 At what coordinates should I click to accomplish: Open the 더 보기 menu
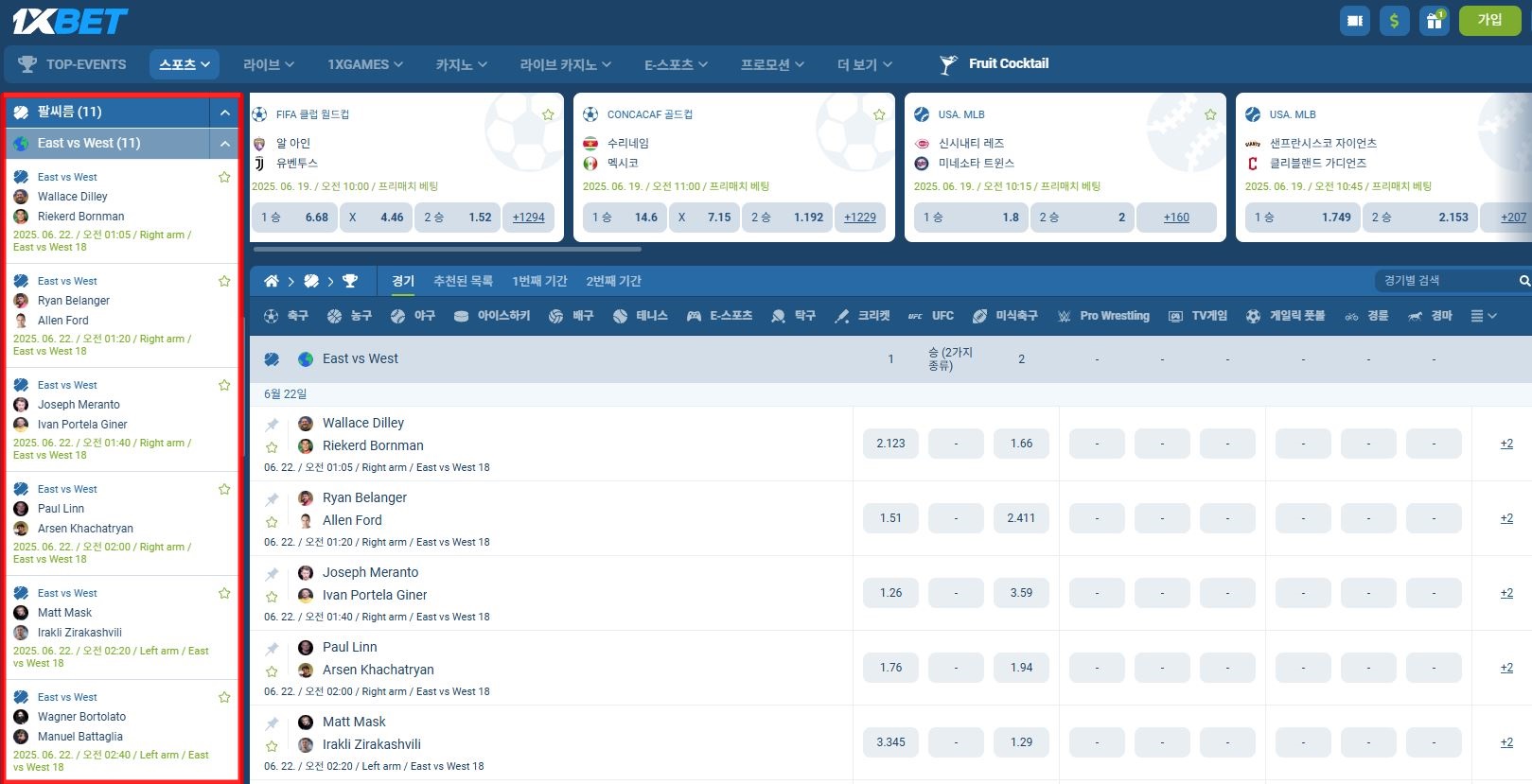click(865, 64)
